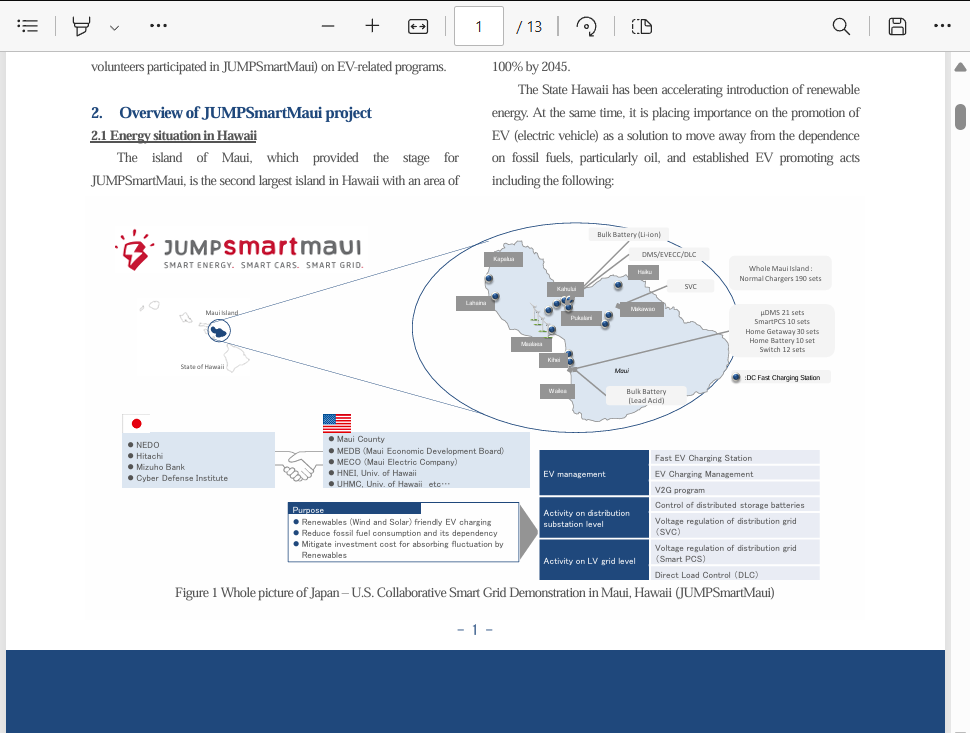The image size is (970, 733).
Task: Open settings and more menu at far right
Action: 942,26
